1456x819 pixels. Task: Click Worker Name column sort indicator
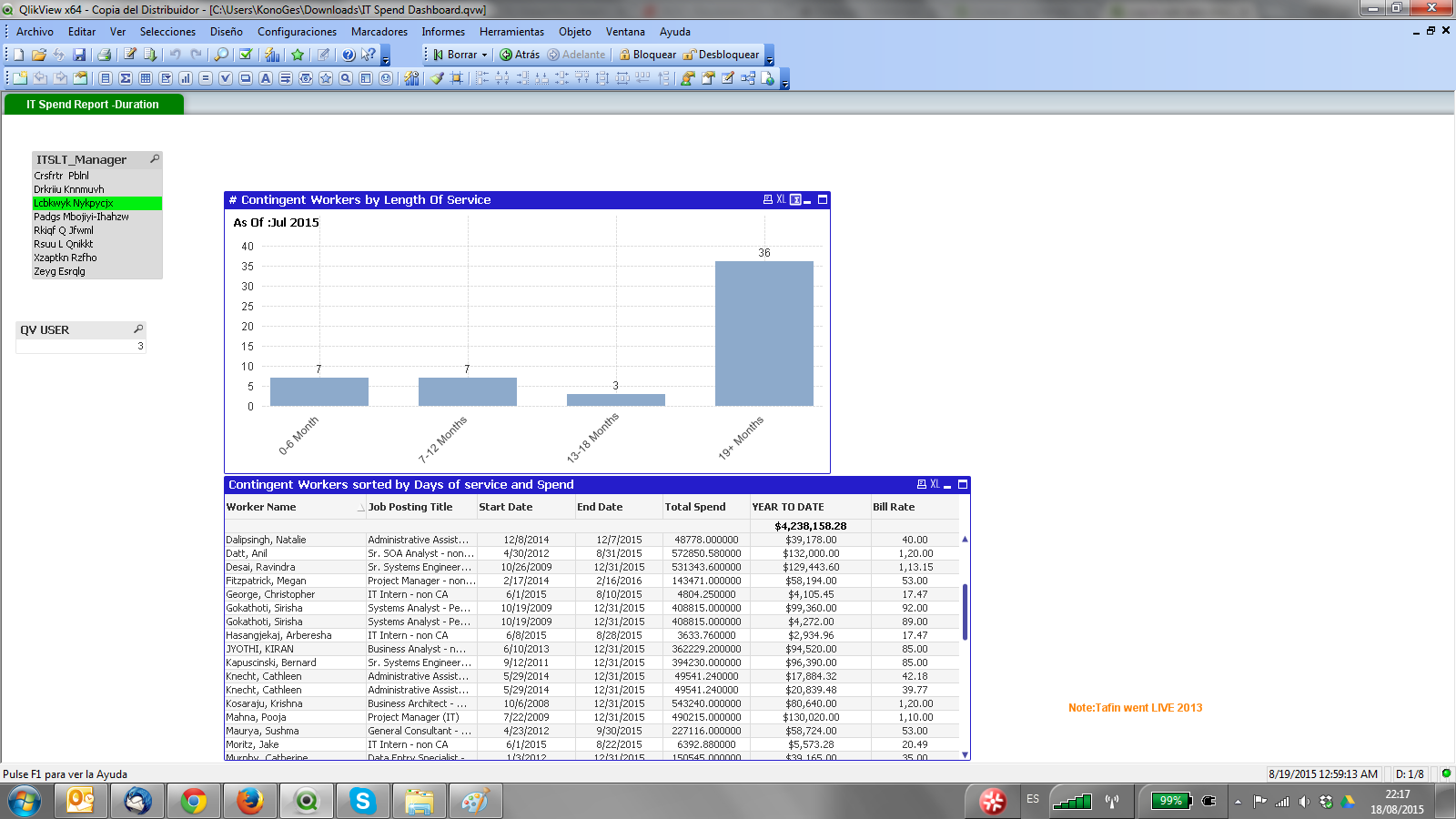coord(361,508)
